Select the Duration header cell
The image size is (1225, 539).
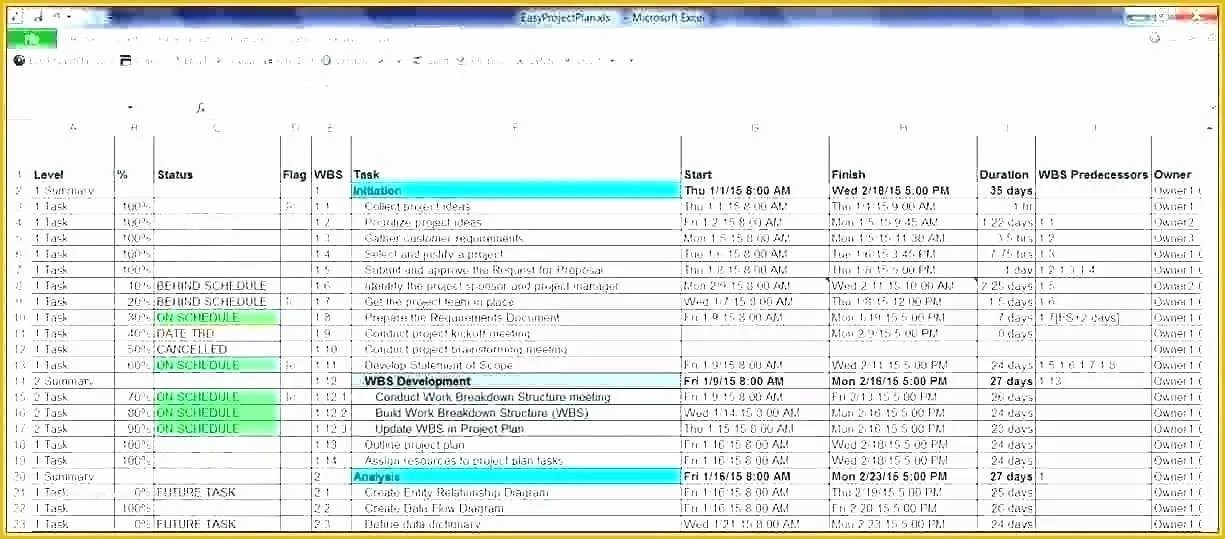pyautogui.click(x=1006, y=174)
